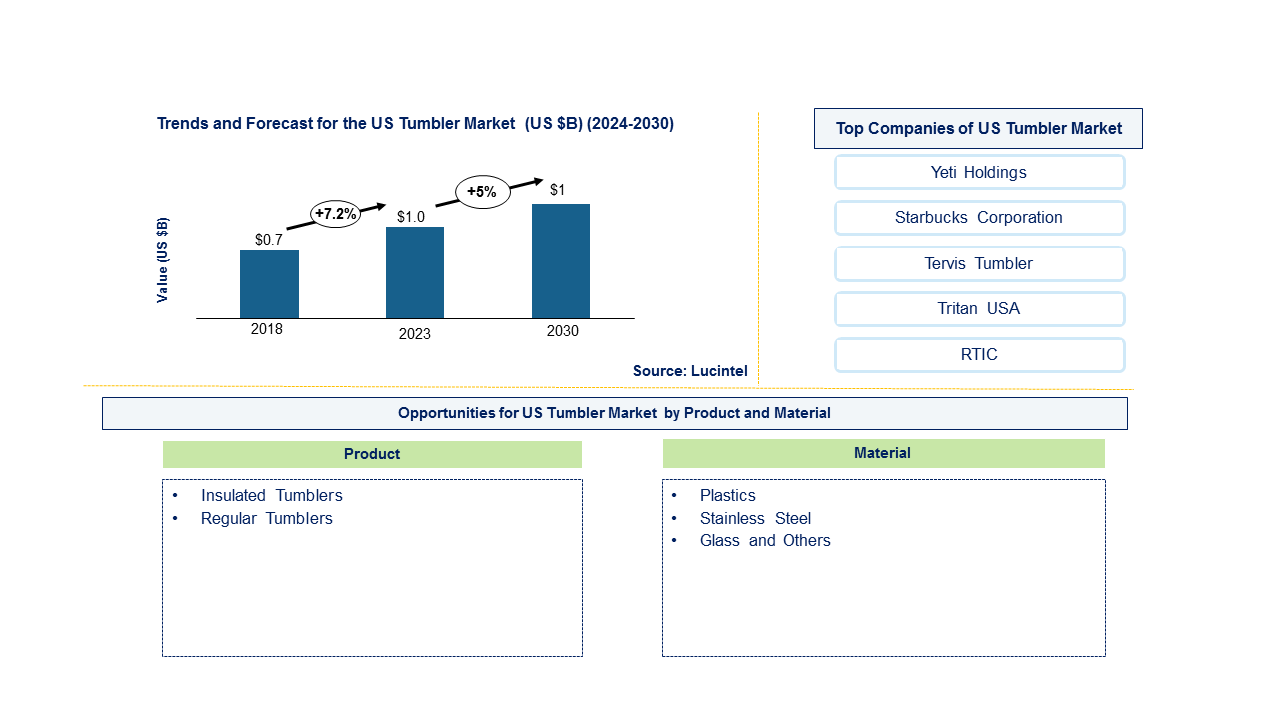Click the green Material header

click(883, 453)
